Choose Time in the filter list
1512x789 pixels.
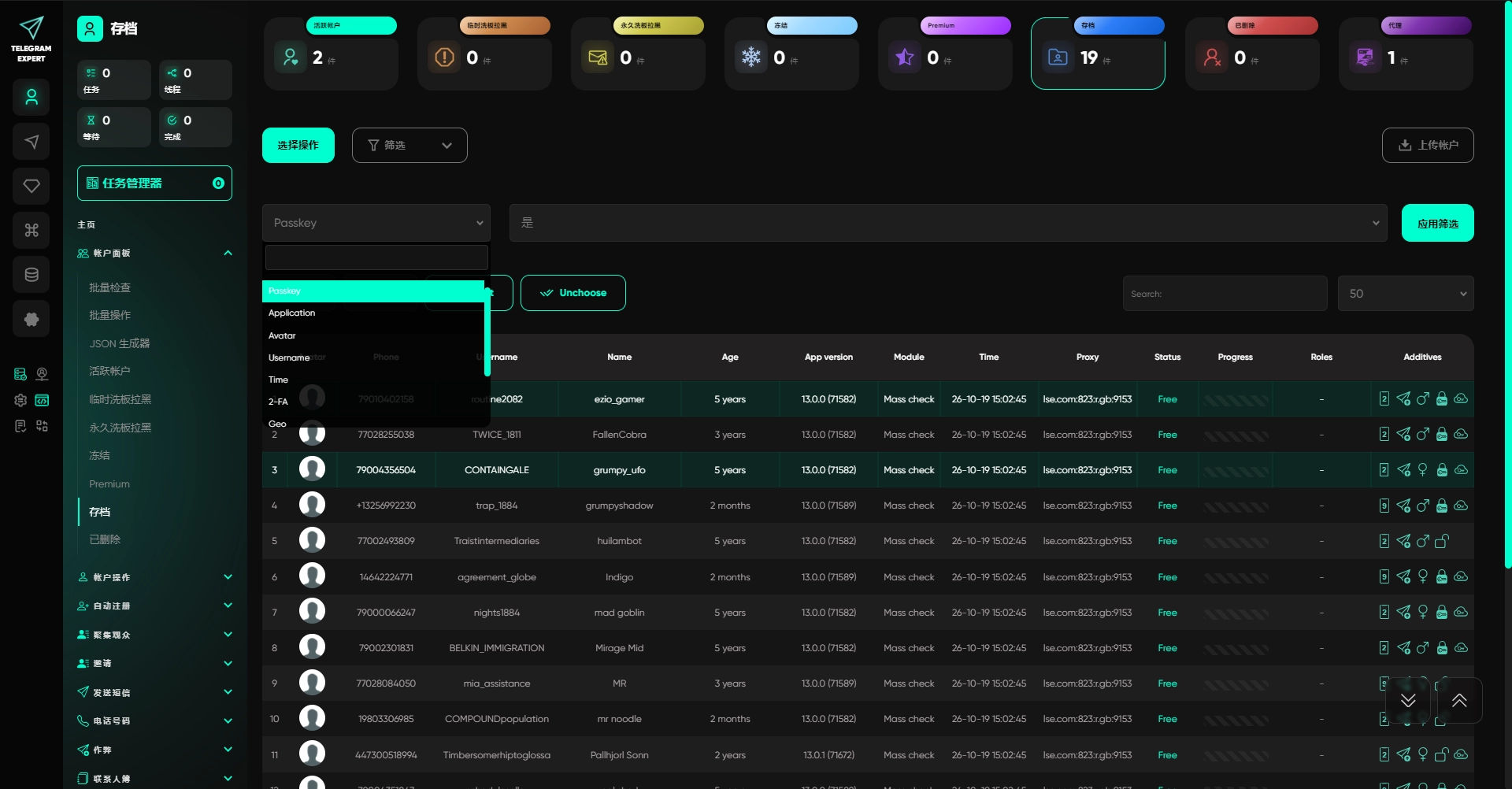tap(373, 380)
